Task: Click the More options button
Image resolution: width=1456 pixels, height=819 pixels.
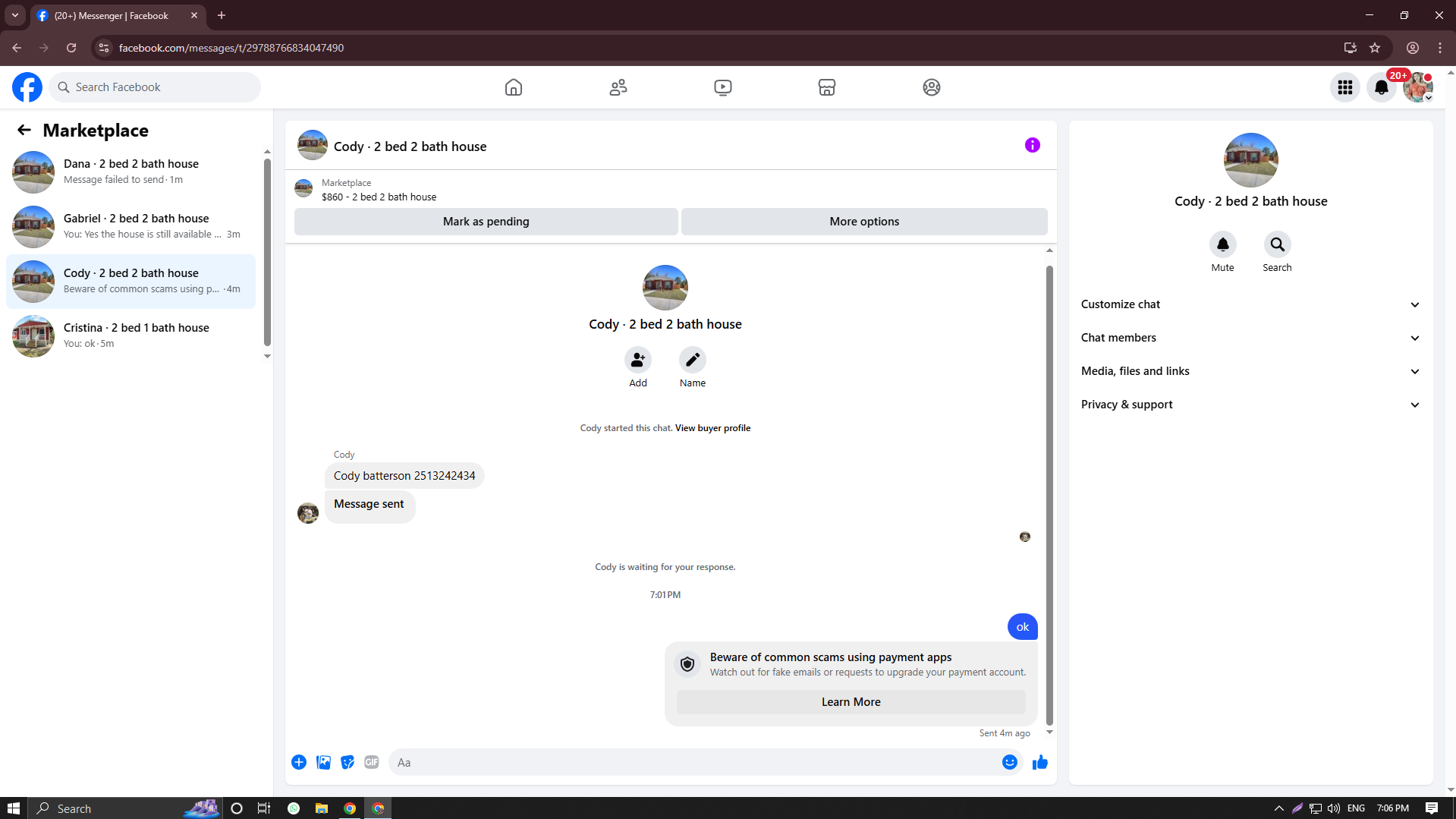Action: [x=864, y=222]
